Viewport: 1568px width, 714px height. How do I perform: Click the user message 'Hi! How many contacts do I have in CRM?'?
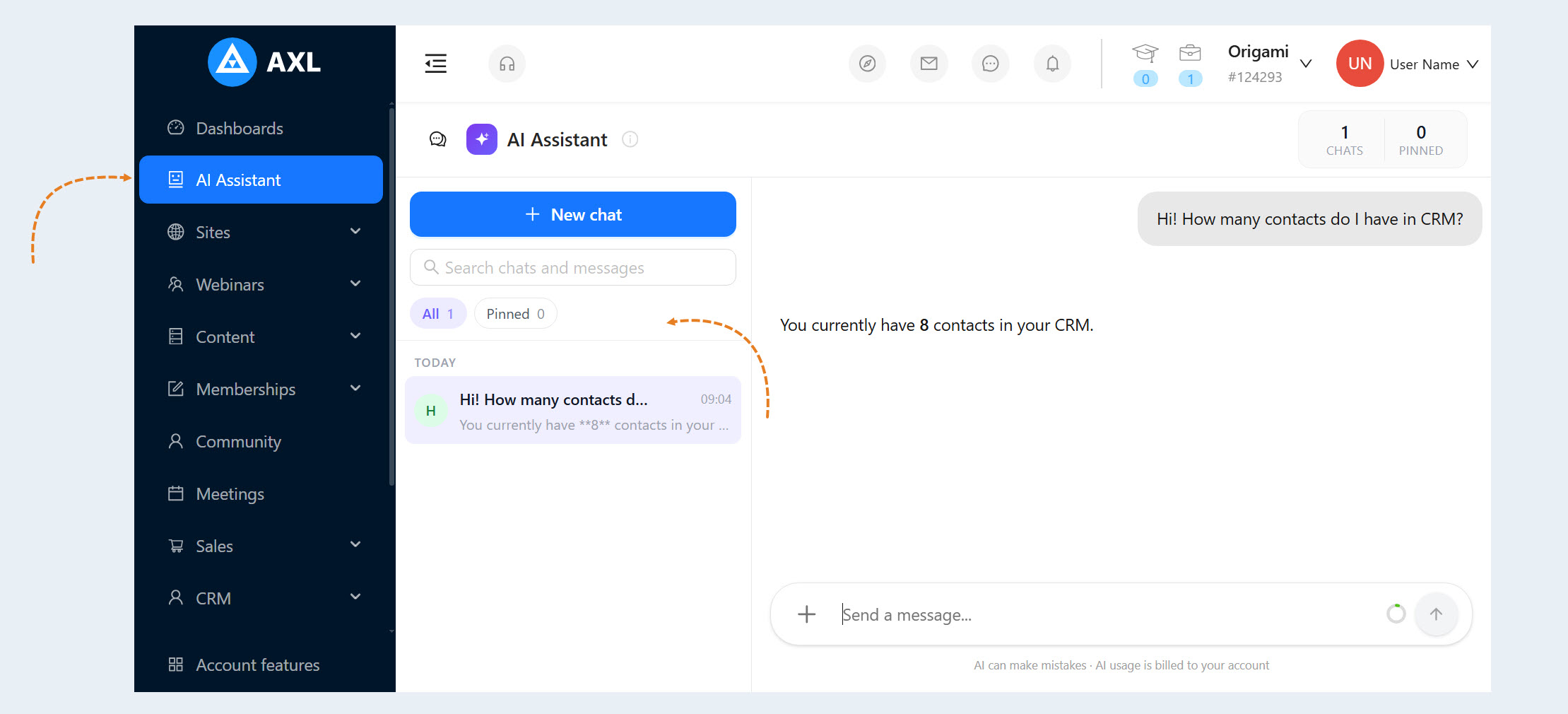tap(1309, 219)
